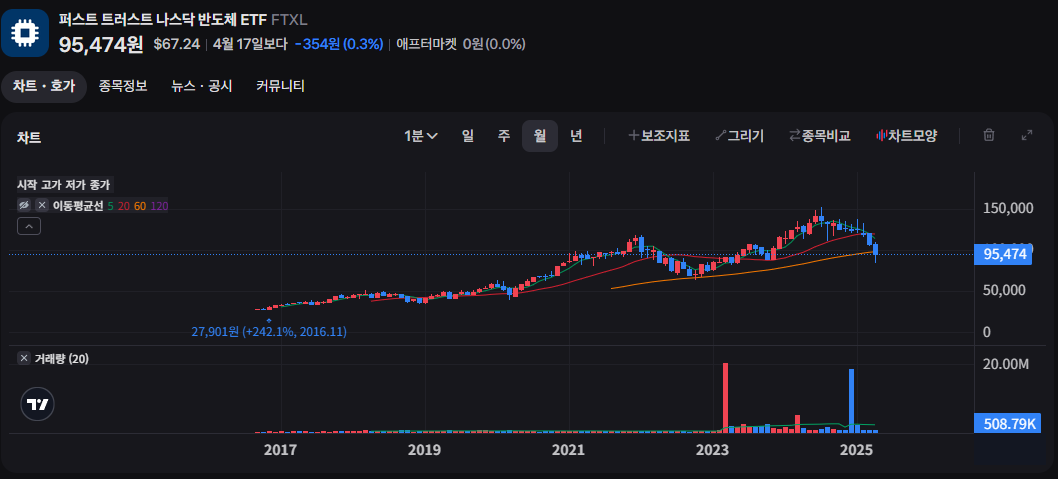Click the large 95,474원 header price
The width and height of the screenshot is (1058, 479).
tap(101, 45)
